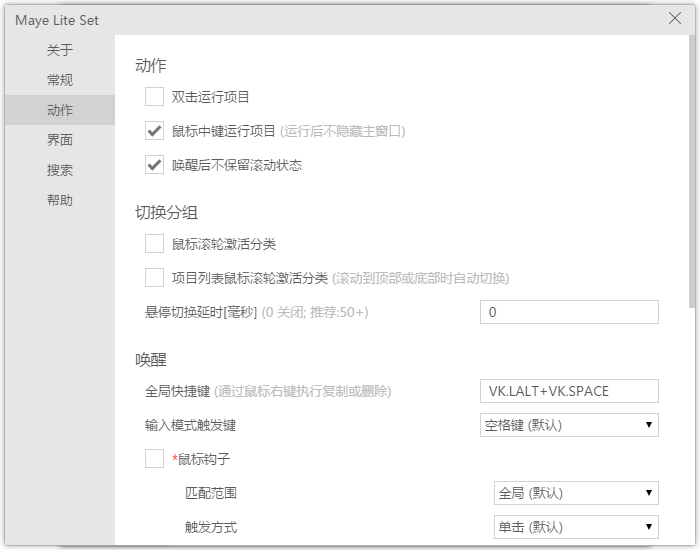Open the 输入模式触发键 dropdown

click(x=569, y=425)
